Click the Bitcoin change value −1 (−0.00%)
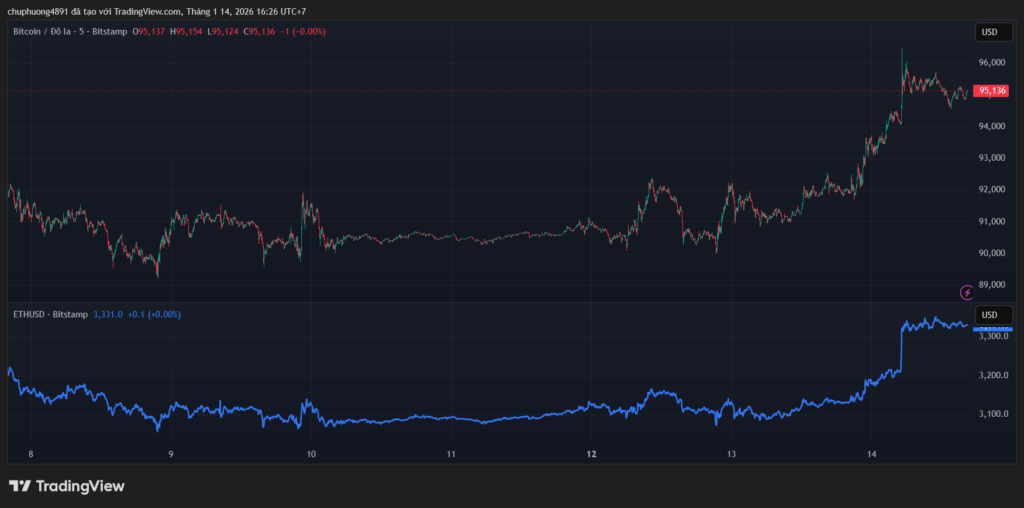Image resolution: width=1024 pixels, height=508 pixels. [303, 32]
